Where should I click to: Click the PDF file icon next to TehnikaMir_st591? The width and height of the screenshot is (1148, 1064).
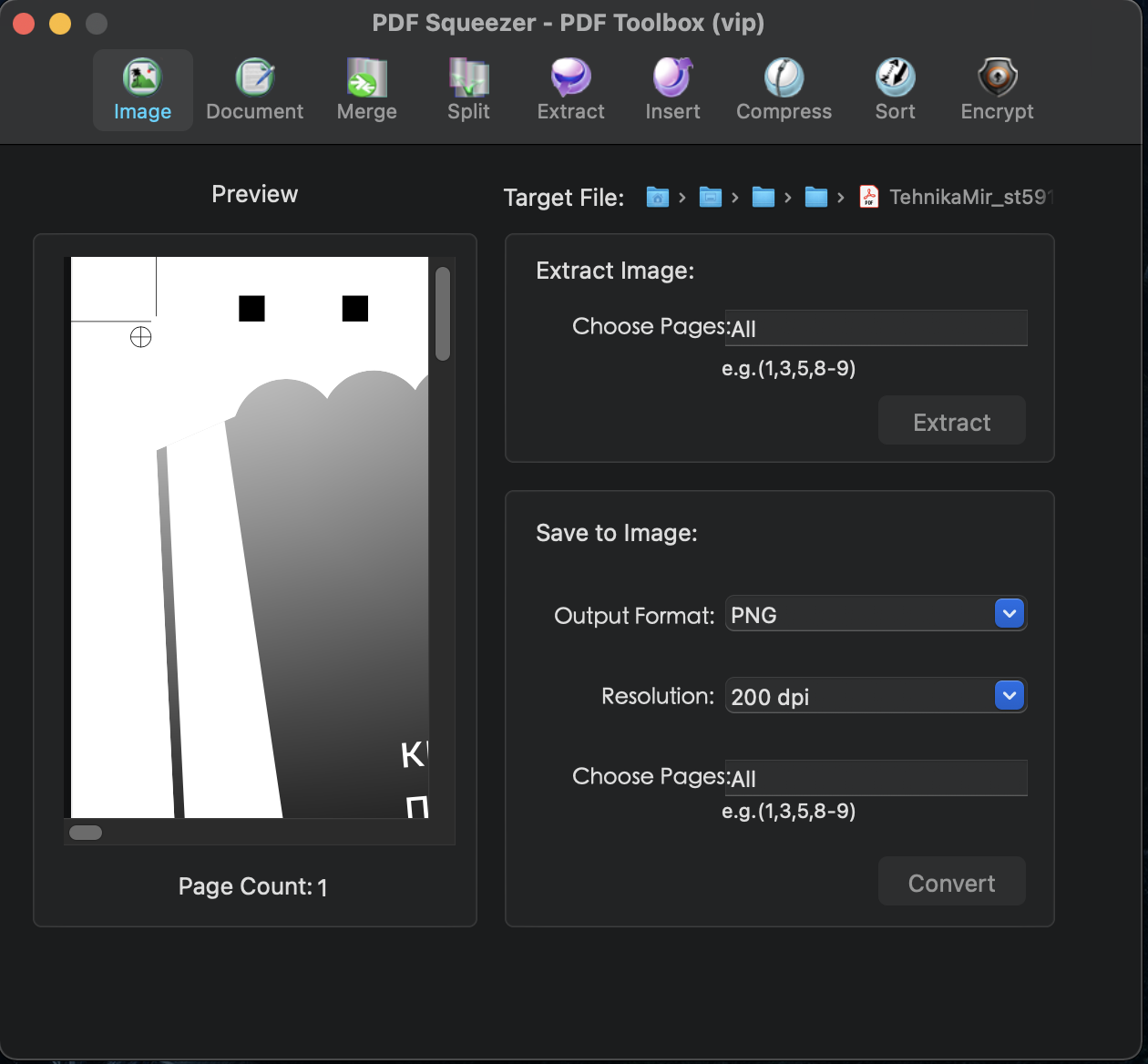[869, 197]
